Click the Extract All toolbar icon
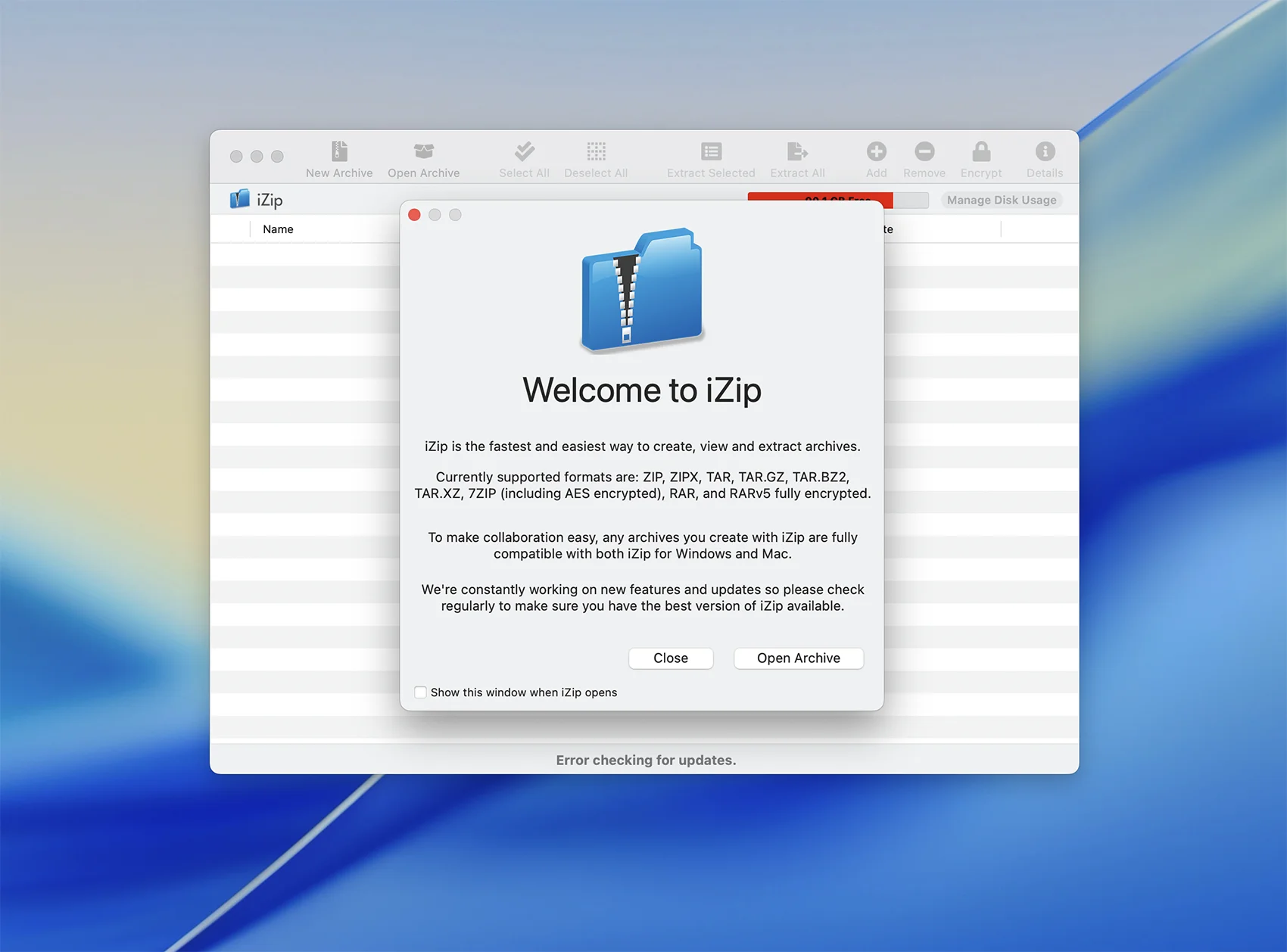Screen dimensions: 1287x952 797,151
